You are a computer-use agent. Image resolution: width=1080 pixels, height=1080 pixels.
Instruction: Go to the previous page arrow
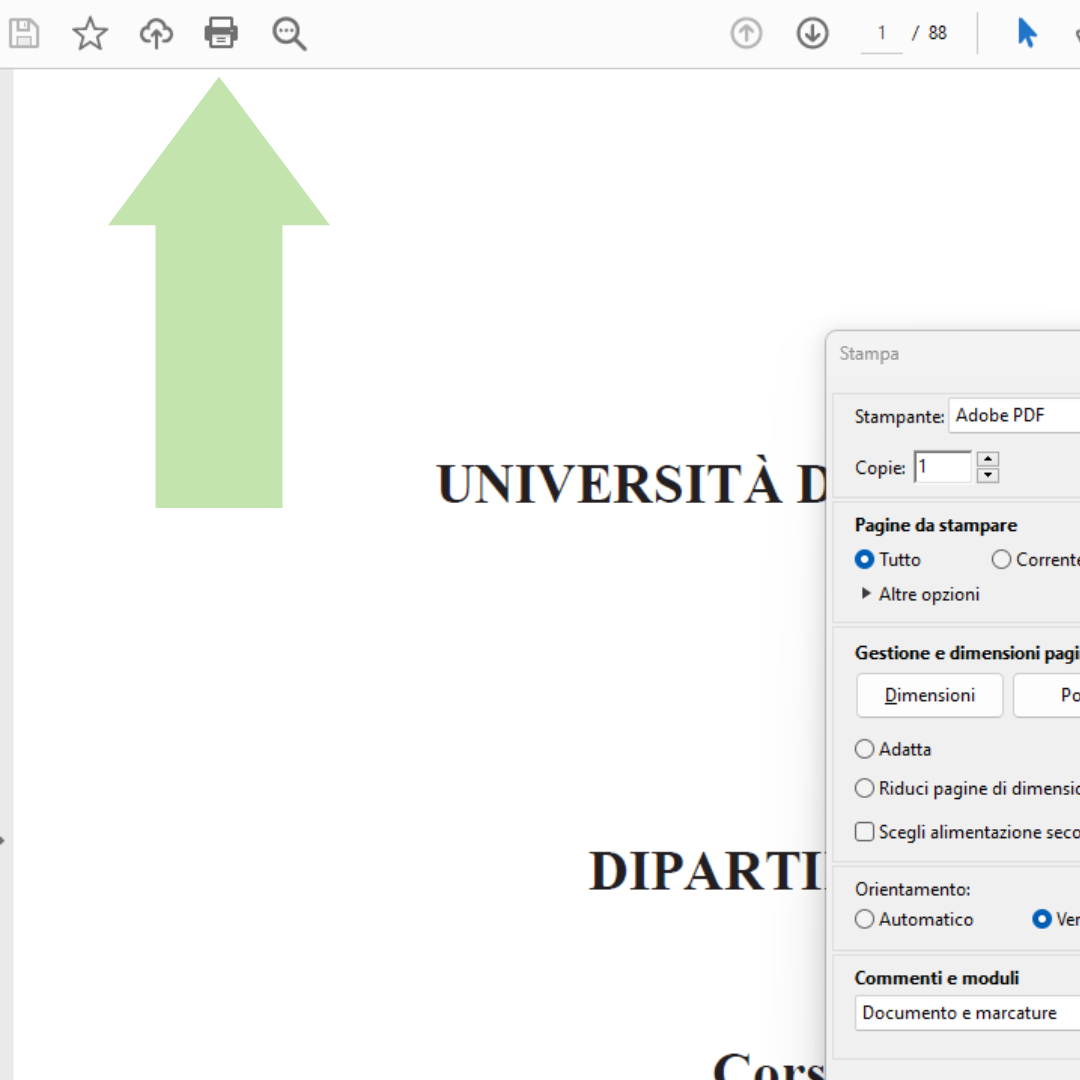746,33
